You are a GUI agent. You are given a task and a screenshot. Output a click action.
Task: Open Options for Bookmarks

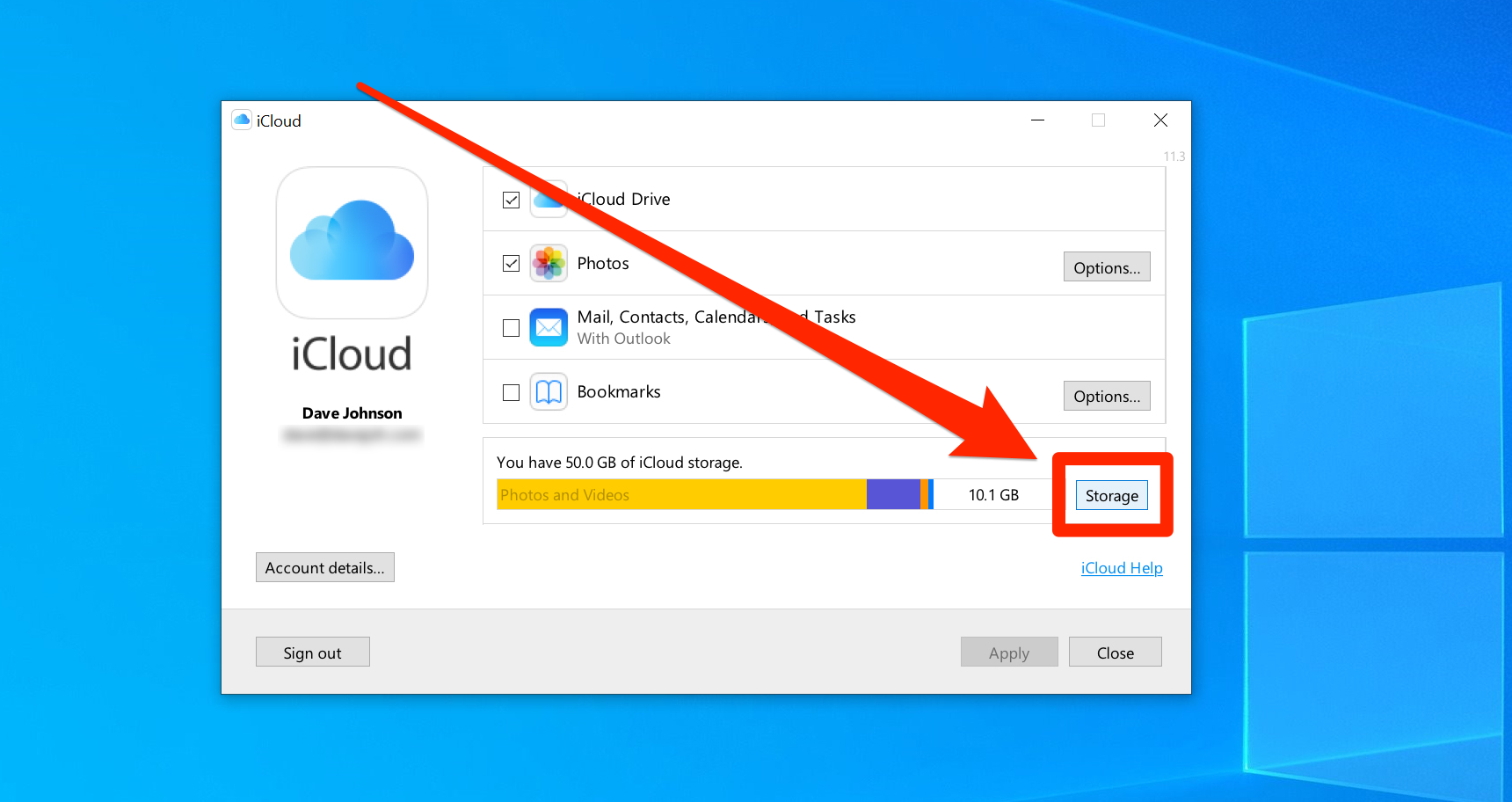click(1107, 396)
